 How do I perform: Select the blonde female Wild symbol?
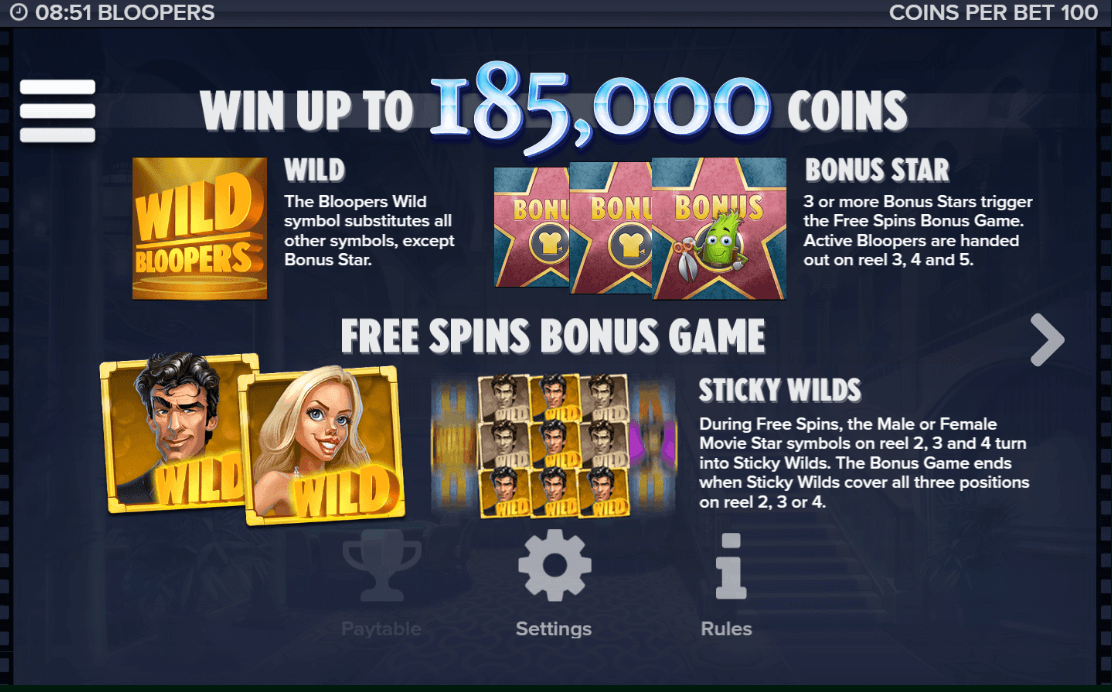point(323,446)
